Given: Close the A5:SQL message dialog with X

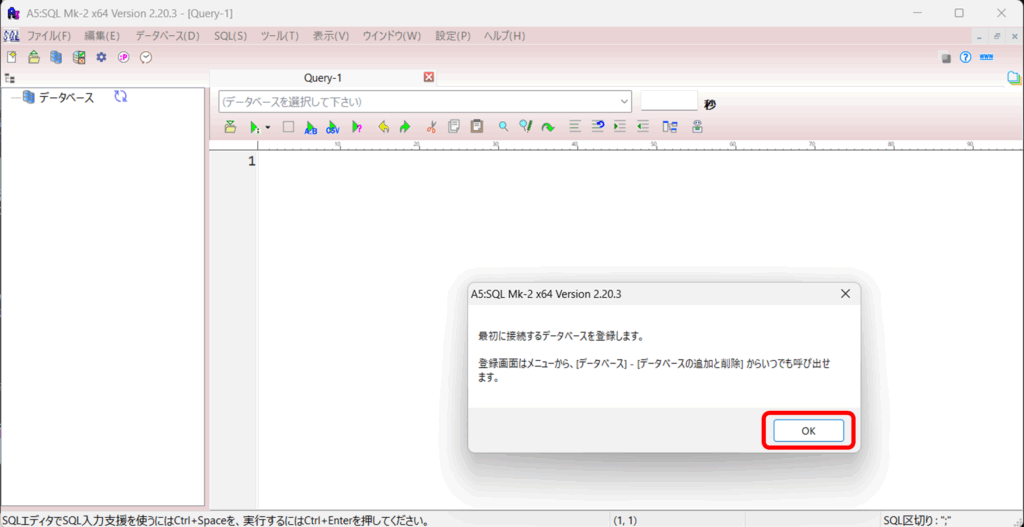Looking at the screenshot, I should 845,294.
